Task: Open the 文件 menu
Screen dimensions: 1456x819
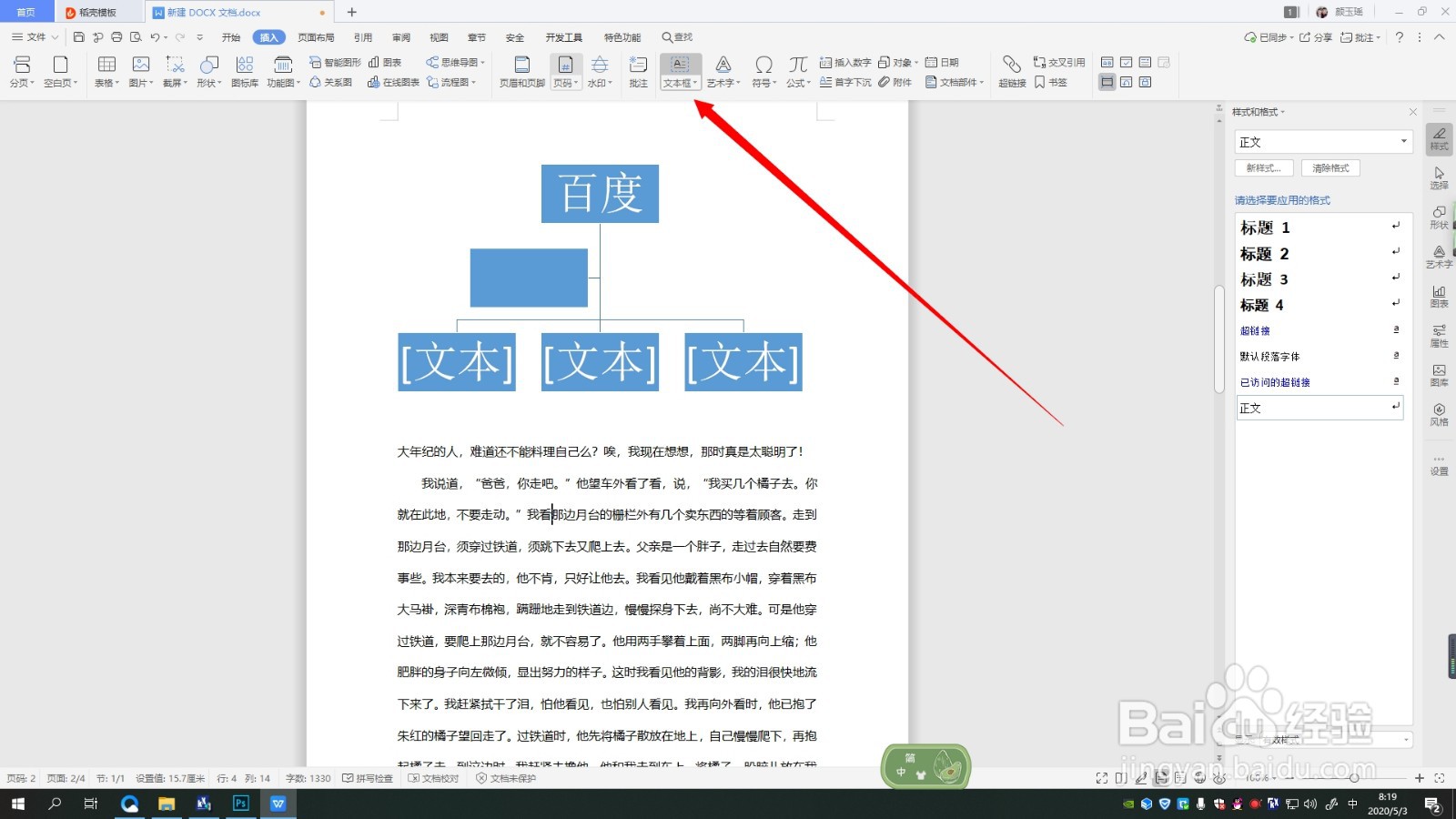Action: [35, 37]
